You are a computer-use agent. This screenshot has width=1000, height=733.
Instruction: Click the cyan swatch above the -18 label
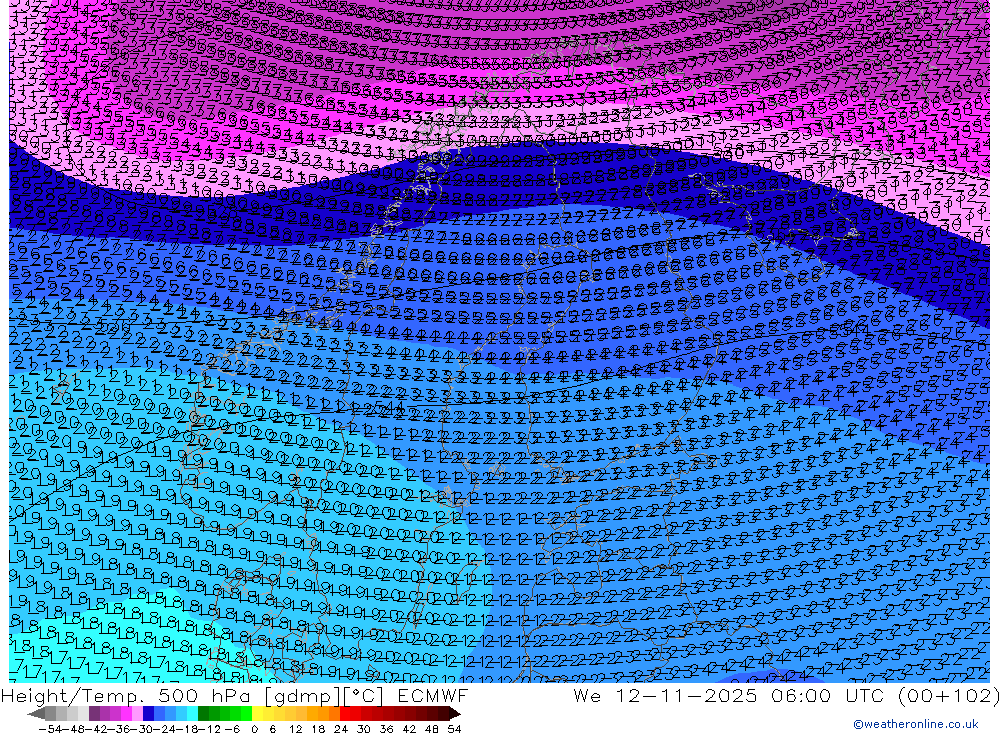coord(192,714)
